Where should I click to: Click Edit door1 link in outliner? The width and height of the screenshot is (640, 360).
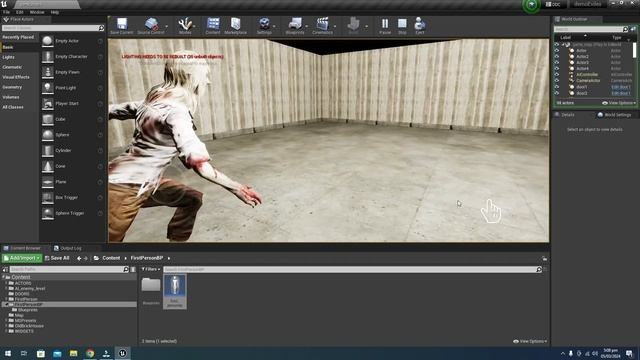coord(621,87)
